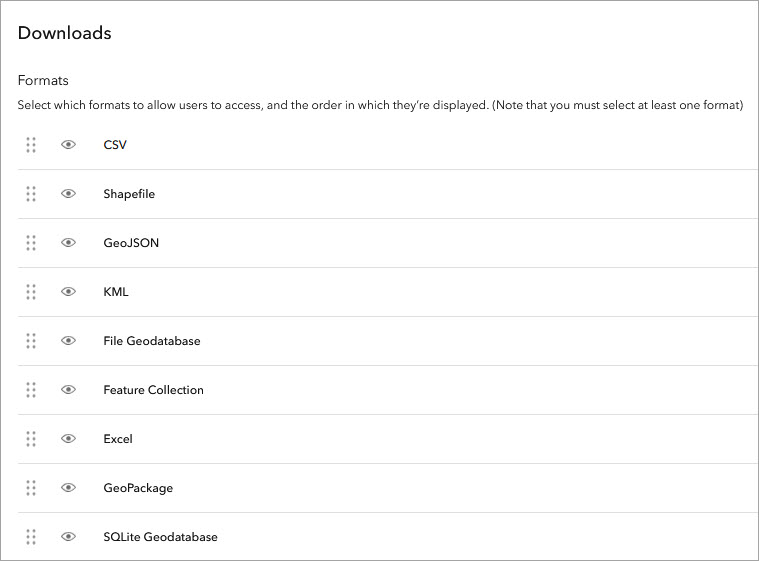Disable File Geodatabase format visibility
Viewport: 759px width, 561px height.
point(68,341)
